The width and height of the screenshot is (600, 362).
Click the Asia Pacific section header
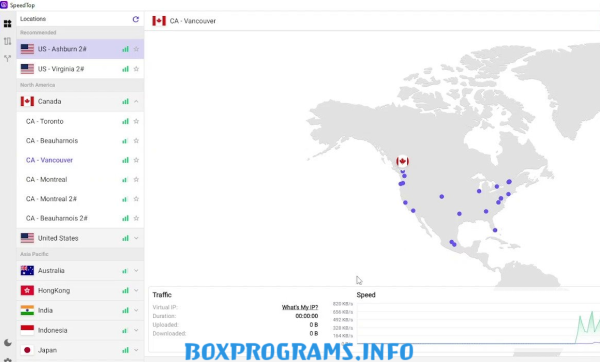[34, 254]
